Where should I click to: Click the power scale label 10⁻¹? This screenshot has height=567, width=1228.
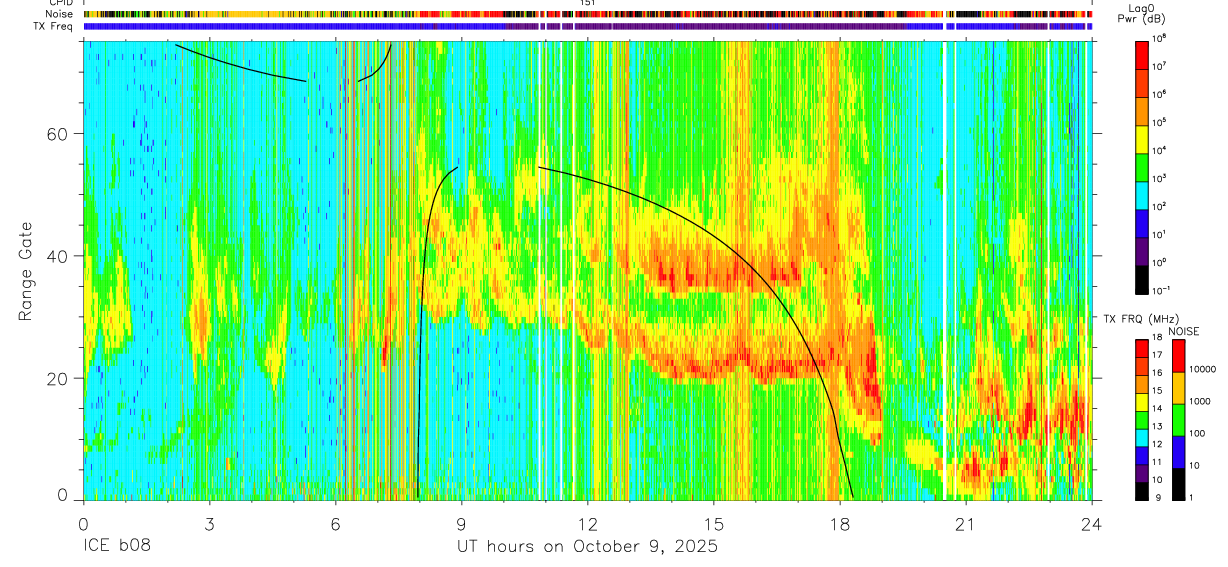[1161, 290]
